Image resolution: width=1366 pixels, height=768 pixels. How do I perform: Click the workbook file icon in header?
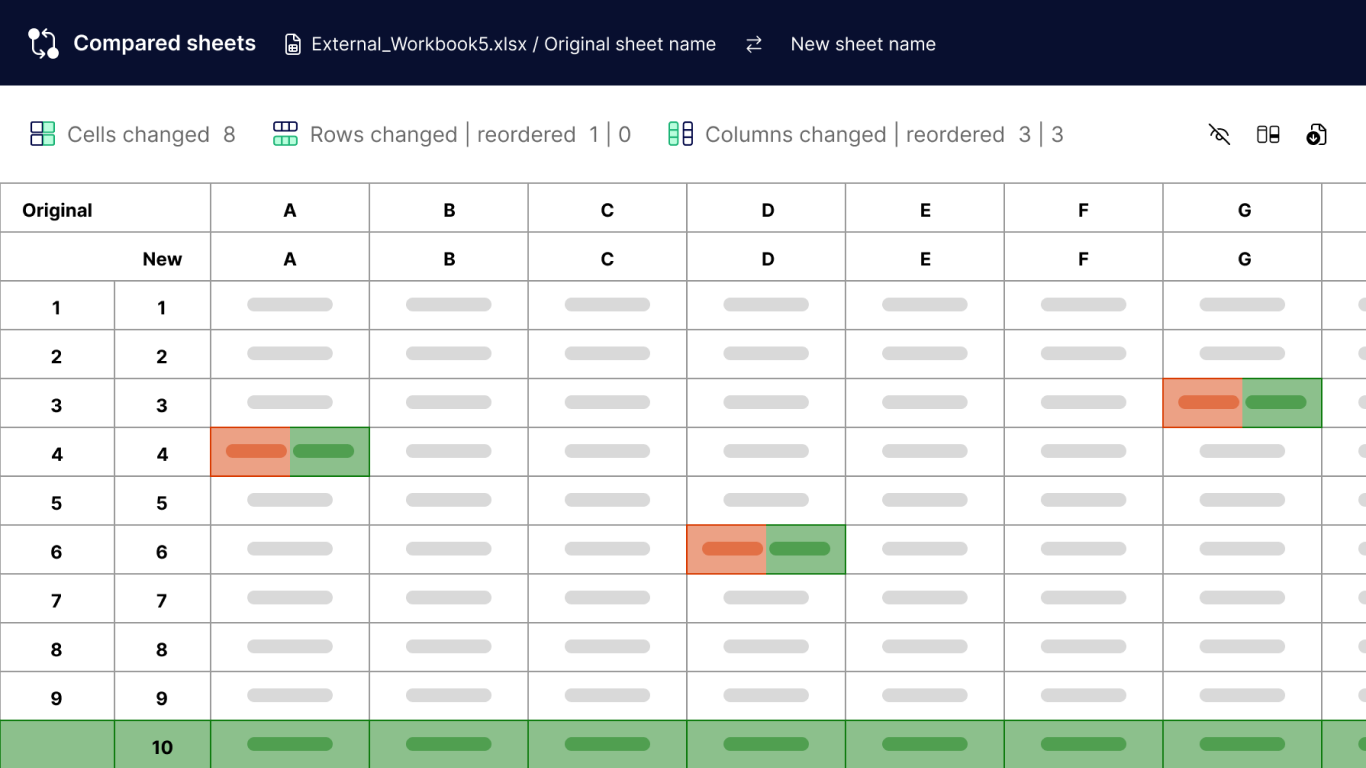click(x=293, y=45)
